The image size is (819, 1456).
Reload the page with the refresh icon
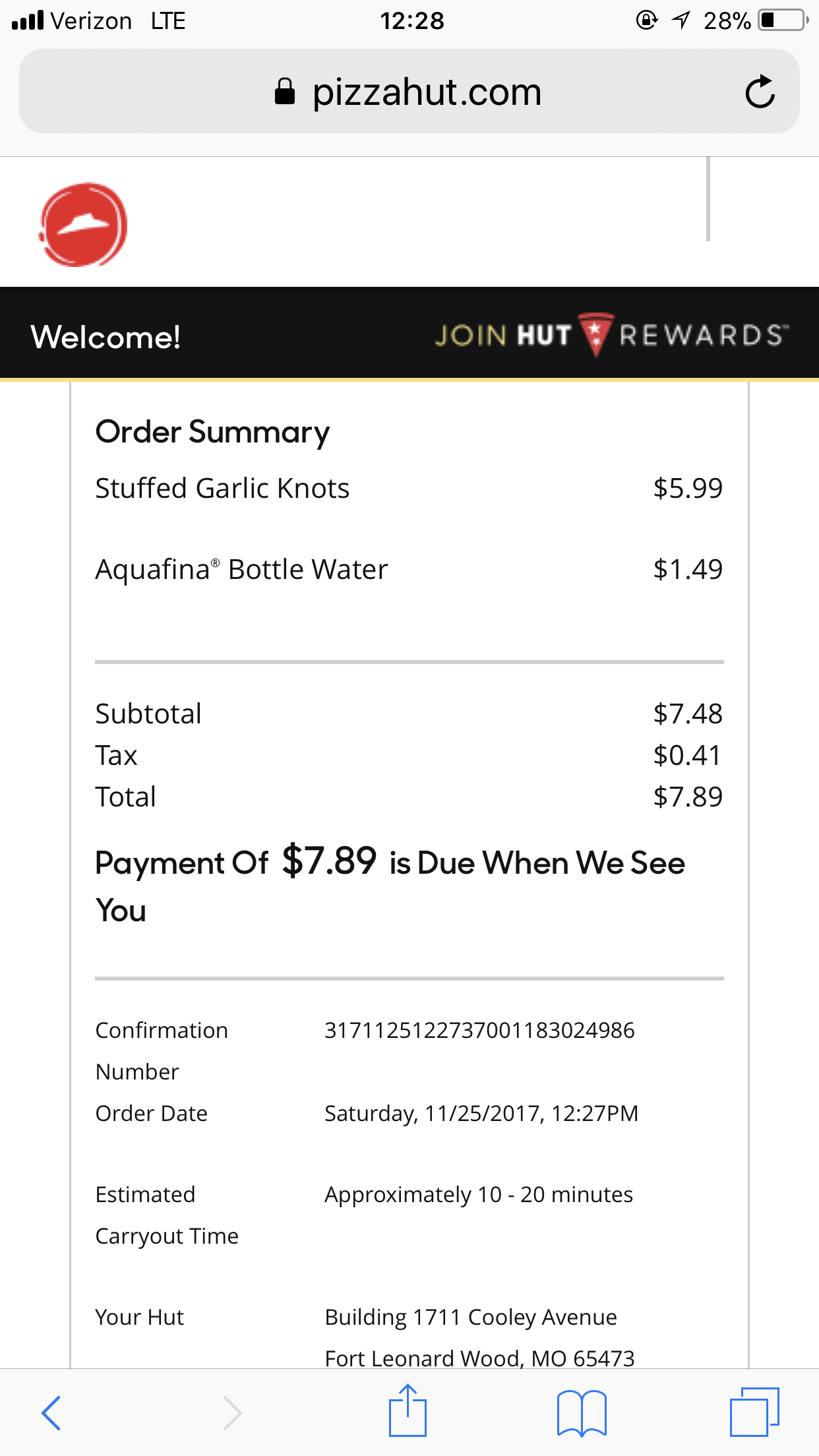(760, 92)
